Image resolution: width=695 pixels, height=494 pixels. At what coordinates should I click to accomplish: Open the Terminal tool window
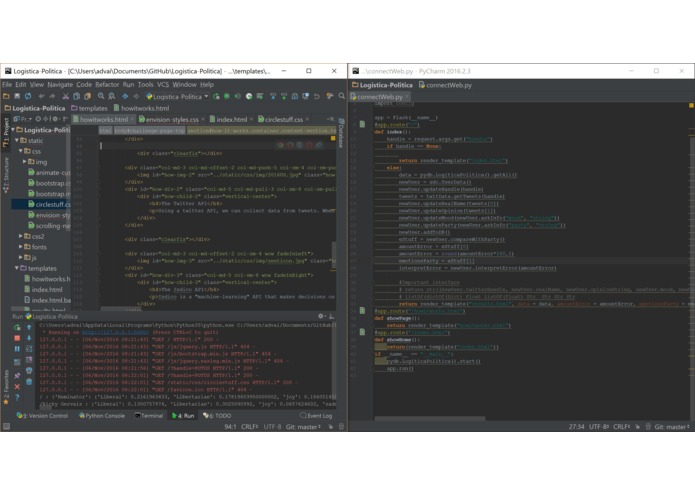point(148,416)
